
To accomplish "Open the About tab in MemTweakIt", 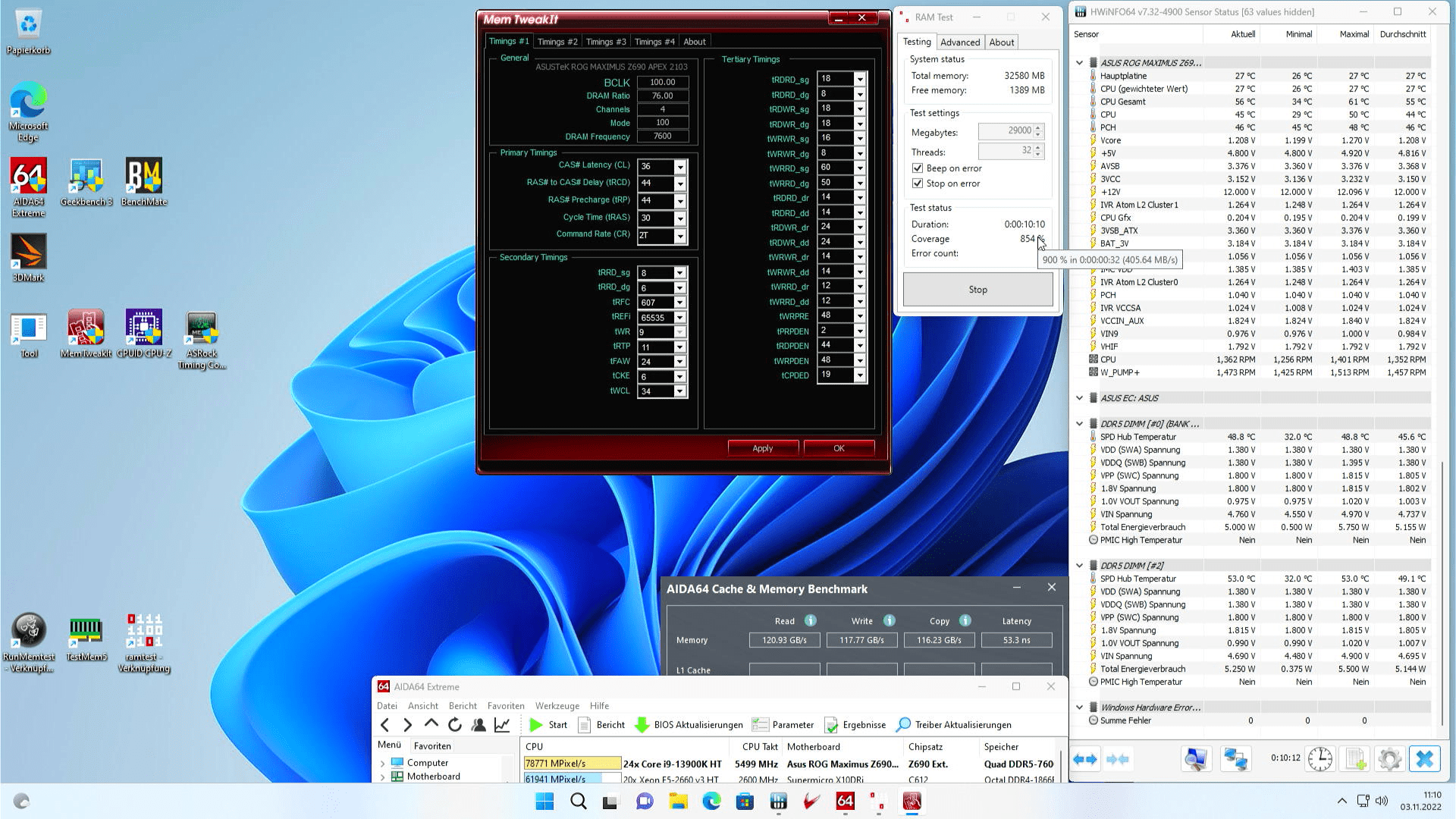I will pos(694,42).
